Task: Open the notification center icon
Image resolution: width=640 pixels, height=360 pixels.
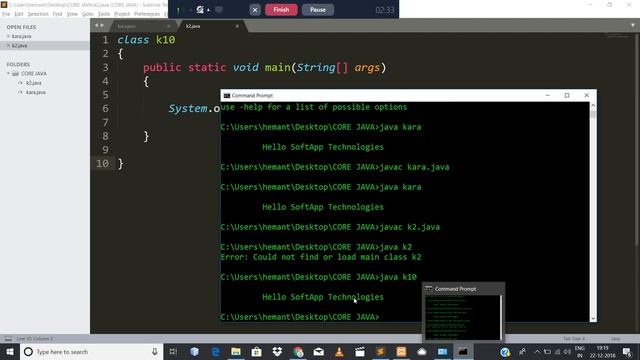Action: coord(627,351)
